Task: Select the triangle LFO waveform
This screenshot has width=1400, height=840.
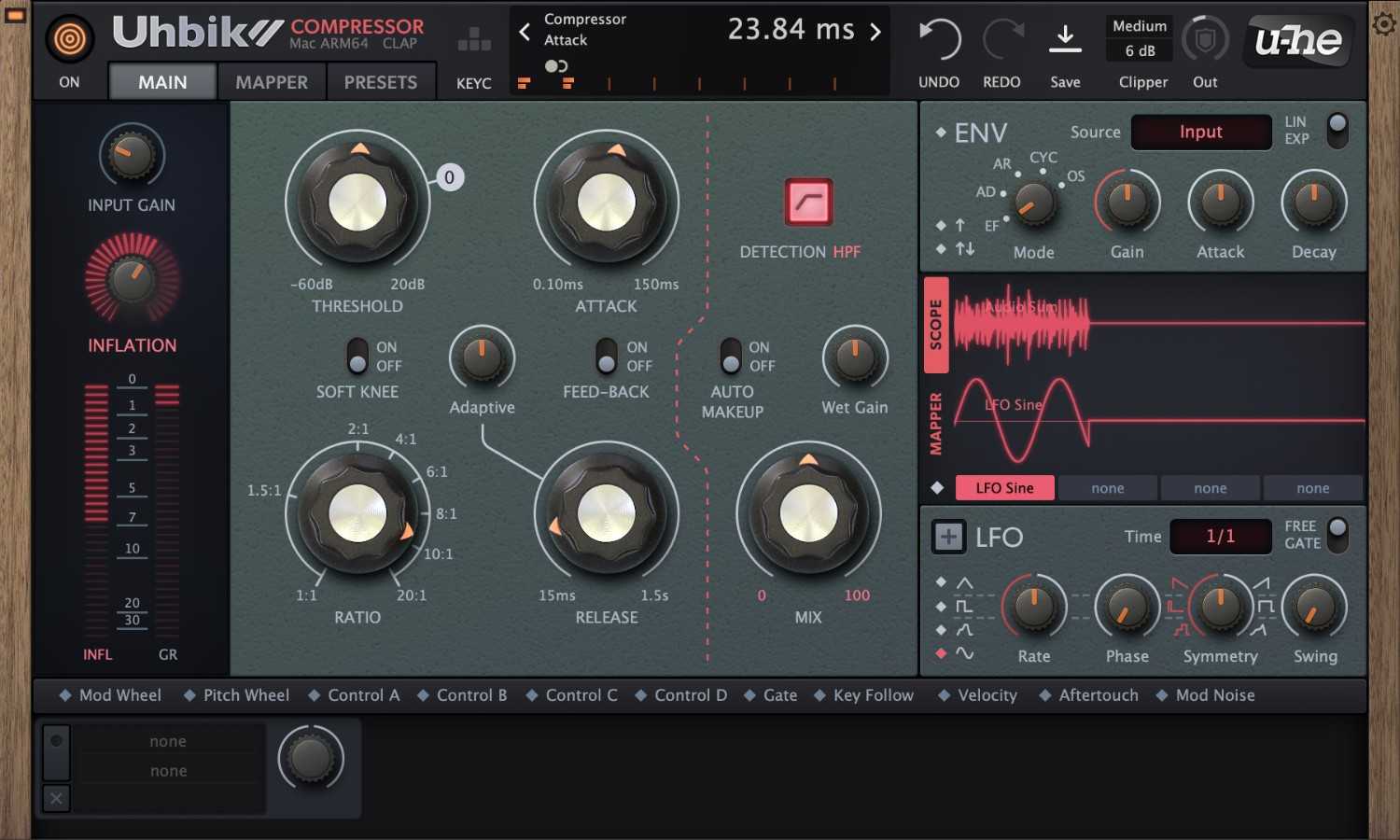Action: tap(966, 581)
